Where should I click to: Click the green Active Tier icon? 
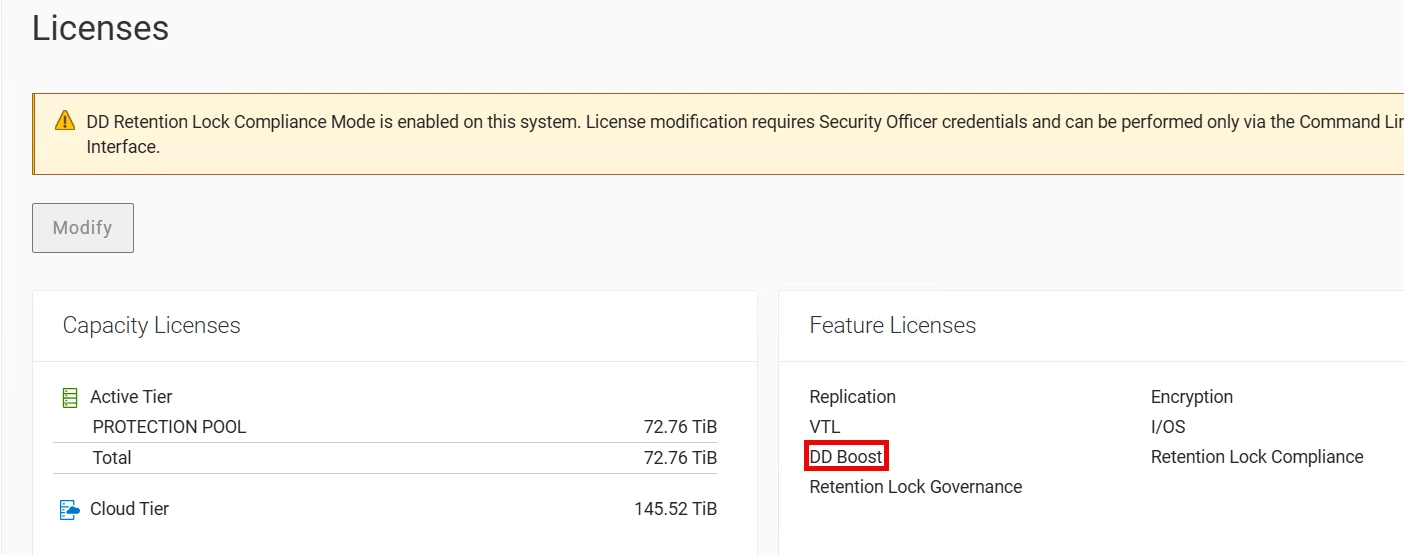click(x=70, y=398)
